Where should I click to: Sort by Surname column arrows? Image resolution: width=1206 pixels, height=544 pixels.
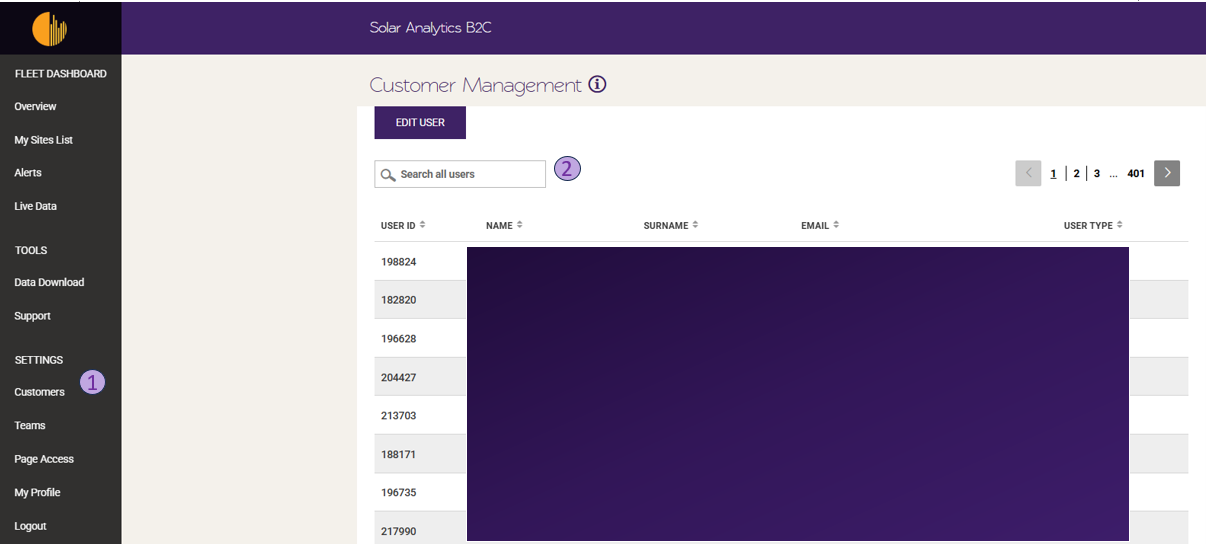click(x=695, y=225)
